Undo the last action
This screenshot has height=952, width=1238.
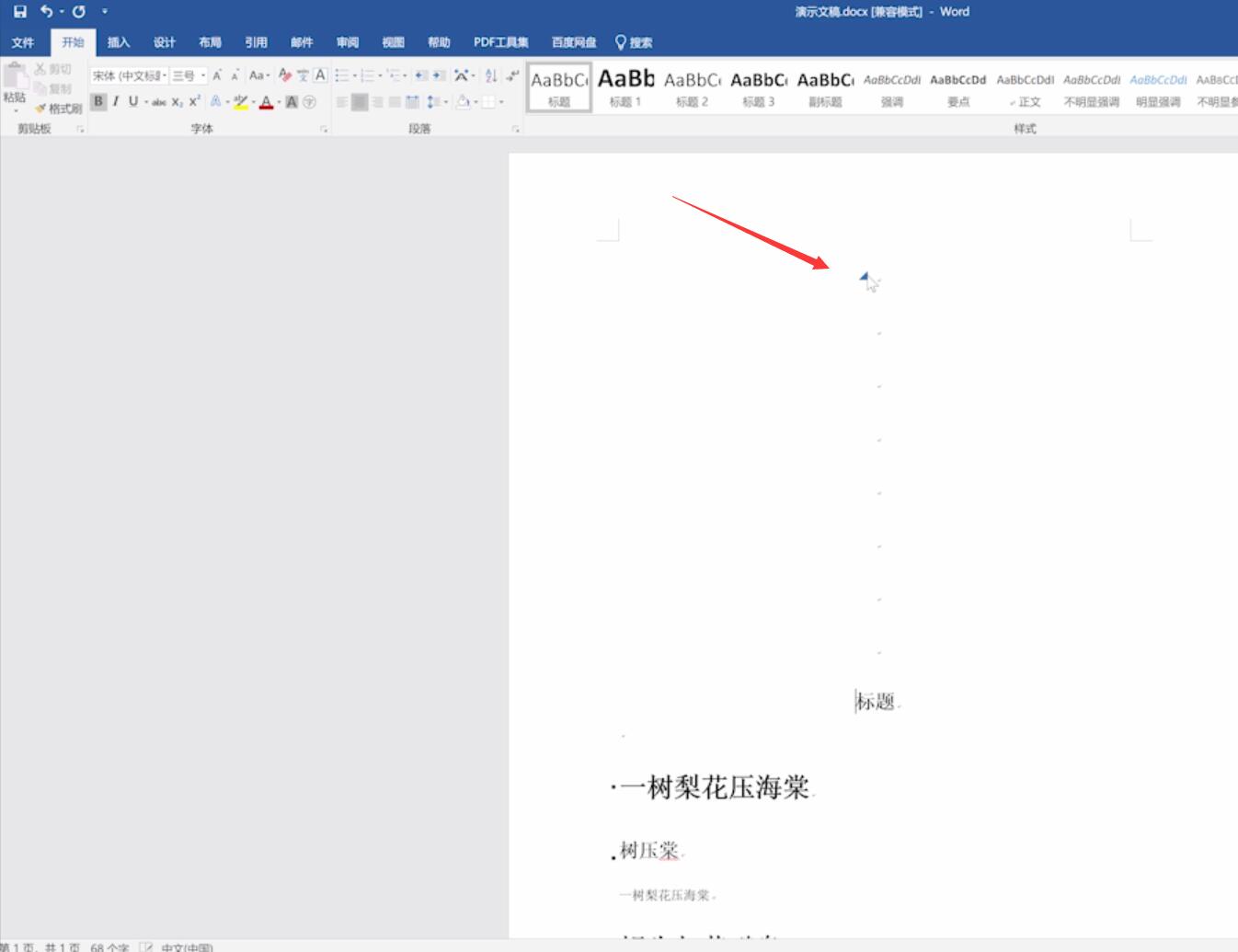pos(46,12)
